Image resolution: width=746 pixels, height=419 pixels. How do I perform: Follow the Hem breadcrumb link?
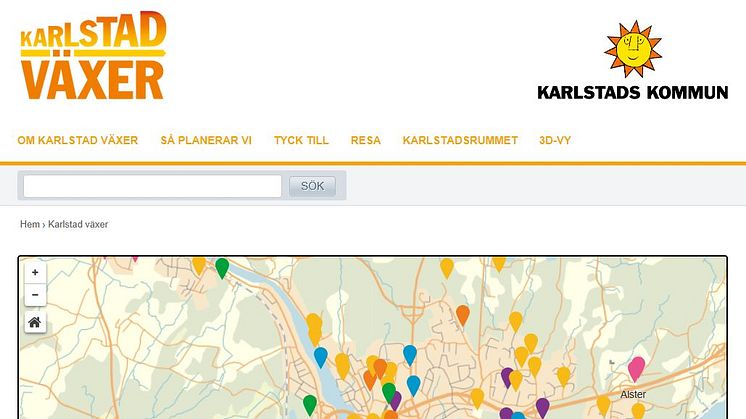(x=29, y=224)
